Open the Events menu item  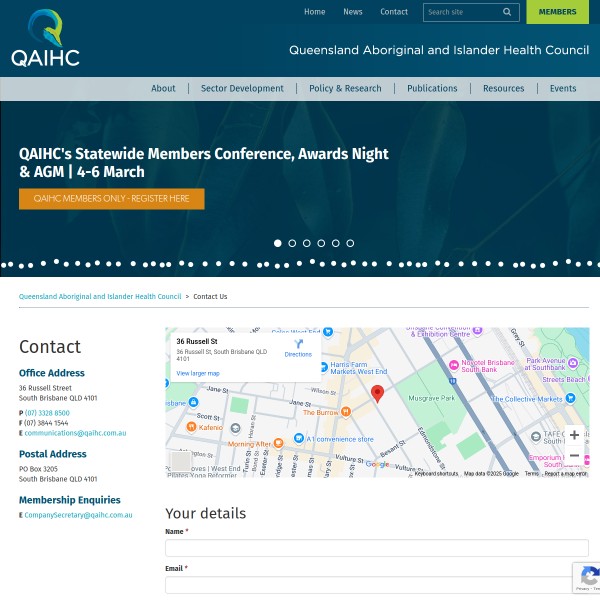click(563, 88)
